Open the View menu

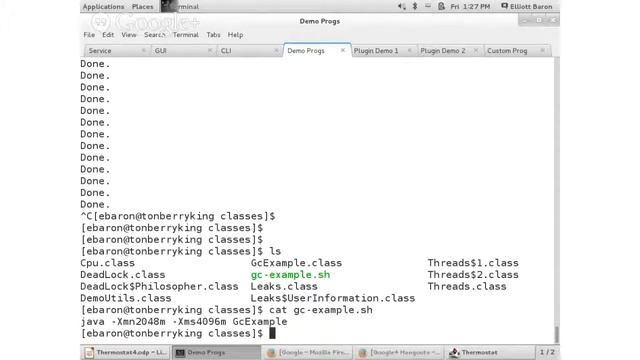[129, 35]
